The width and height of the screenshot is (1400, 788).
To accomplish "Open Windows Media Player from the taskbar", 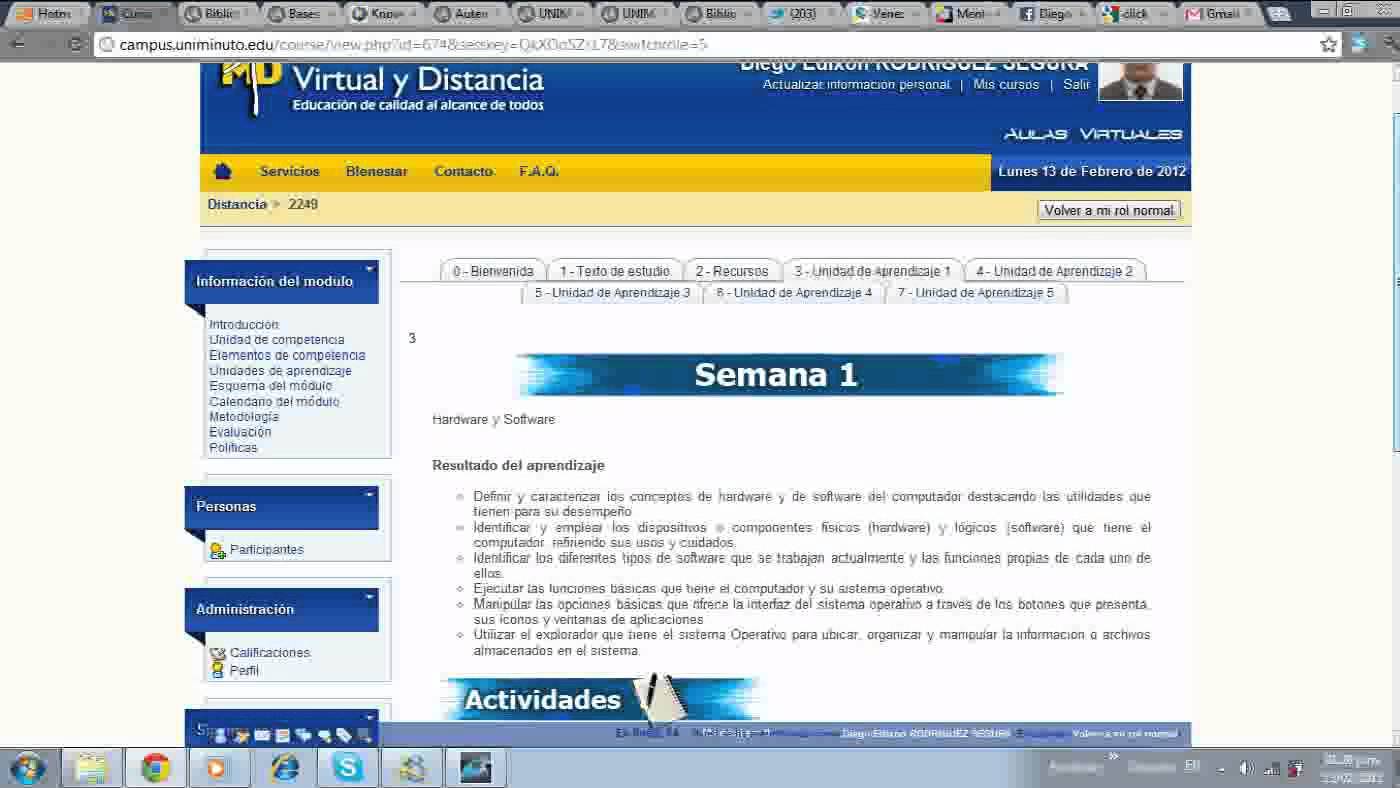I will tap(217, 768).
